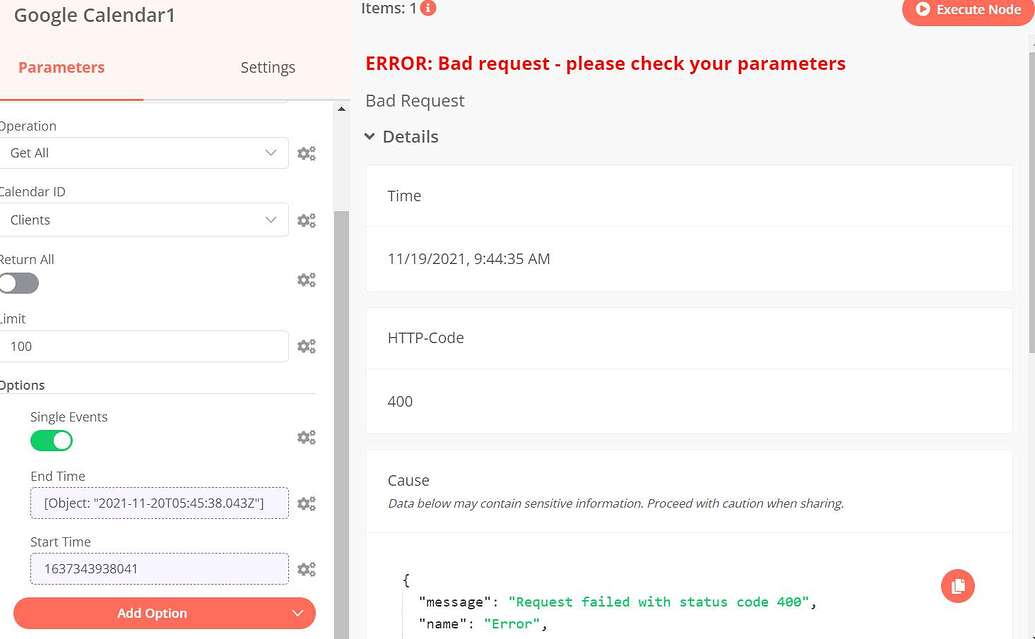Click gear icon next to Operation field
The image size is (1035, 639).
[306, 154]
